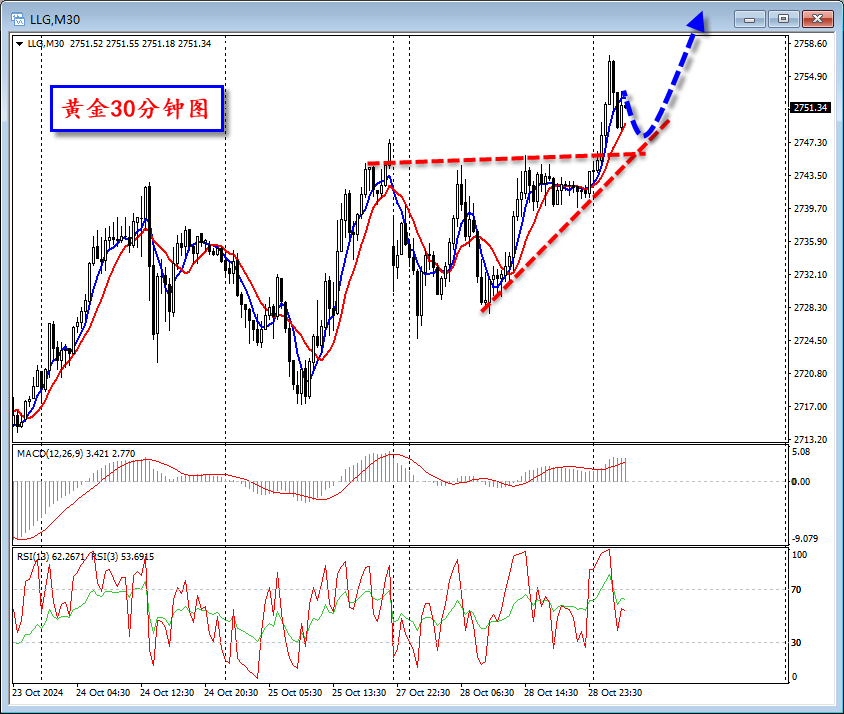Screen dimensions: 844x714
Task: Maximize the LLG,M30 chart window
Action: coord(783,19)
